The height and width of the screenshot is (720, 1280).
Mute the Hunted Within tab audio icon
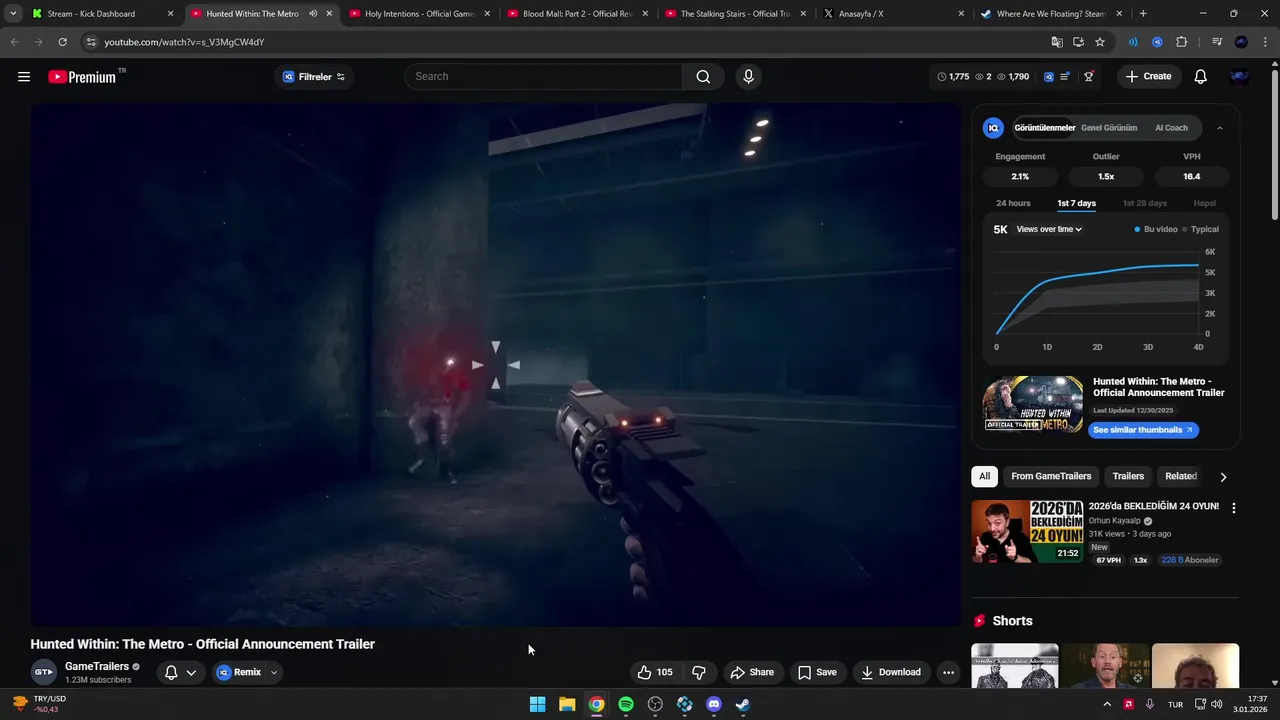click(x=313, y=14)
